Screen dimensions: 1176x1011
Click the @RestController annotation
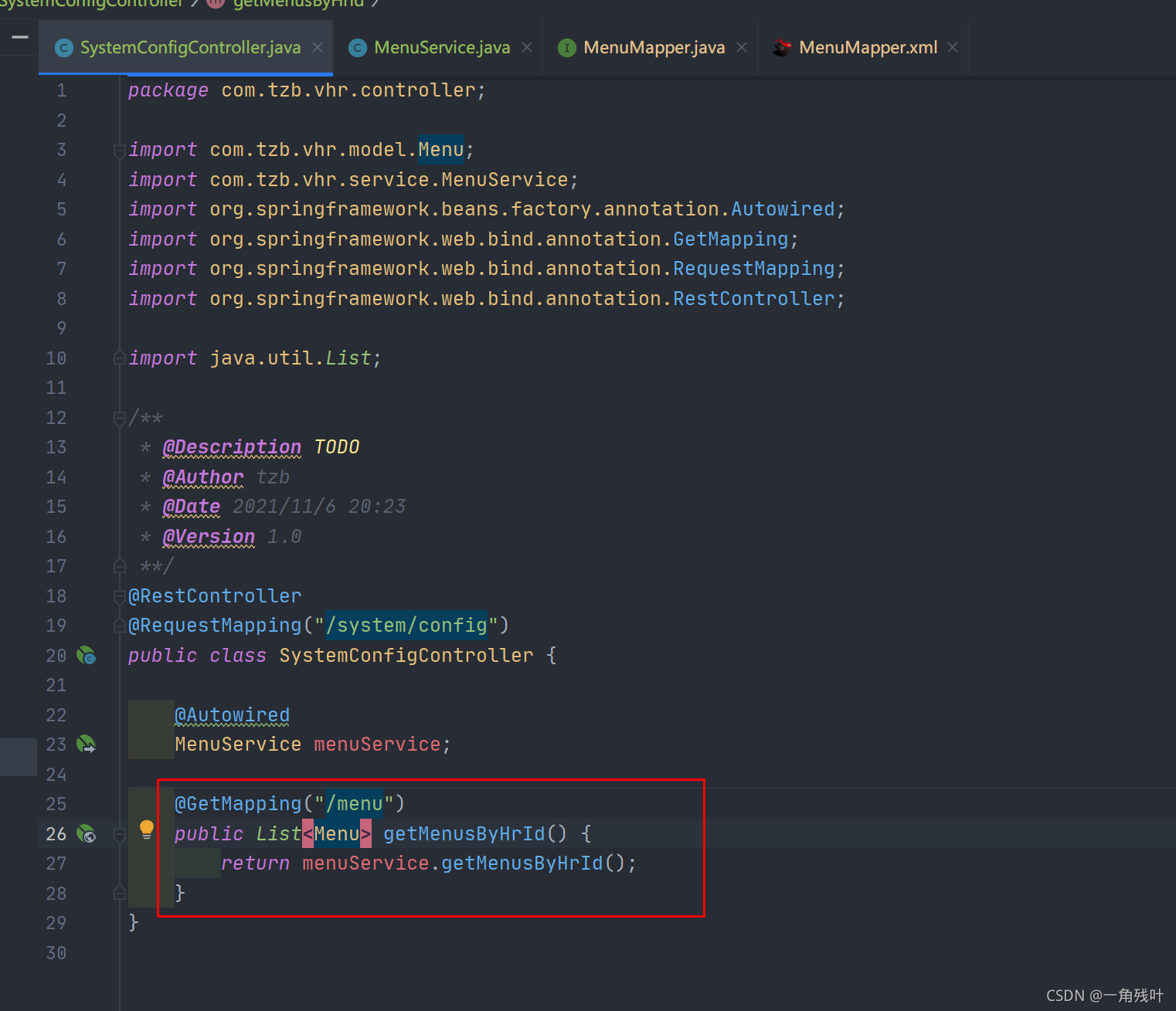pyautogui.click(x=215, y=596)
